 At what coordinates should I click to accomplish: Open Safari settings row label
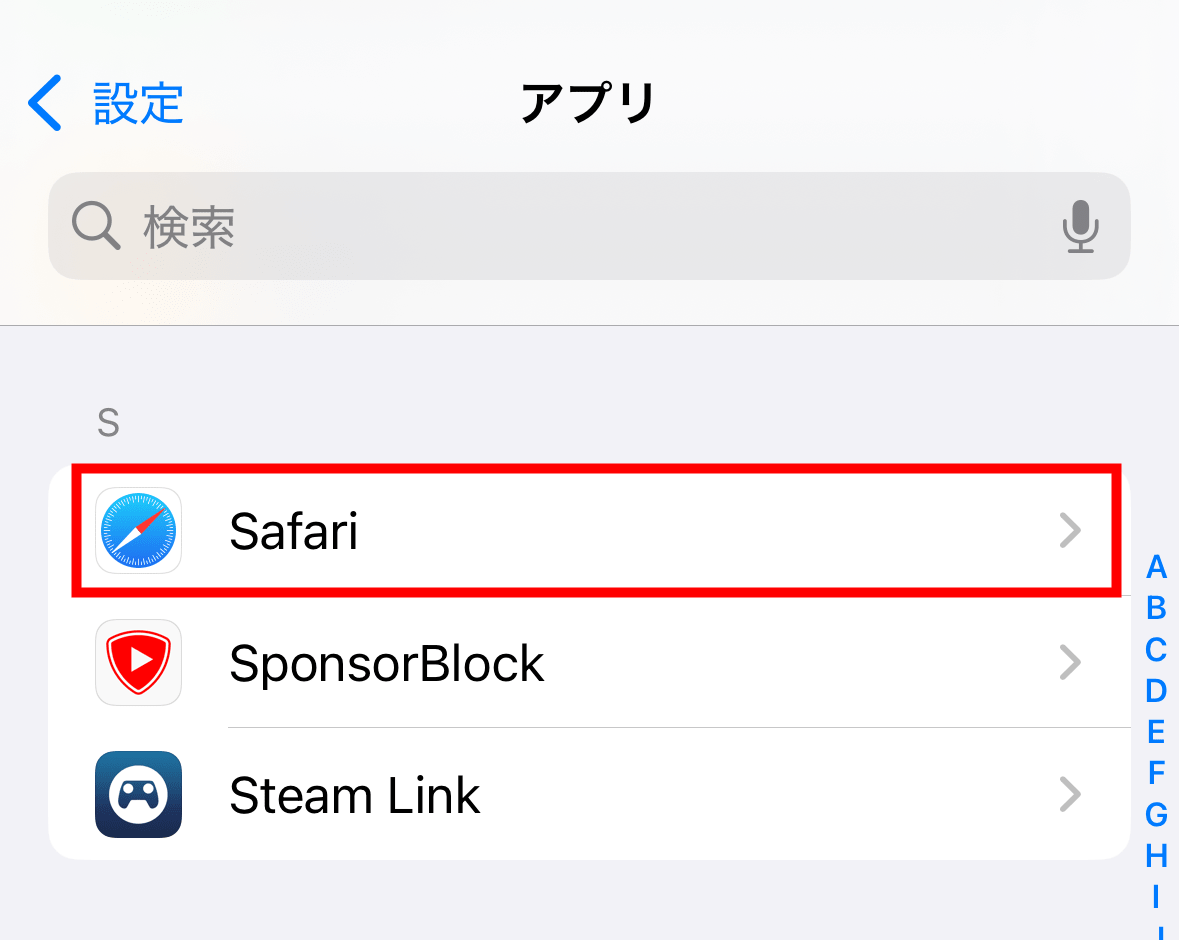293,531
